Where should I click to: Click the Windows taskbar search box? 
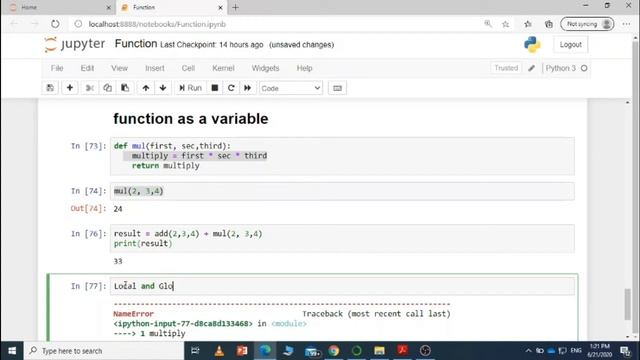104,351
